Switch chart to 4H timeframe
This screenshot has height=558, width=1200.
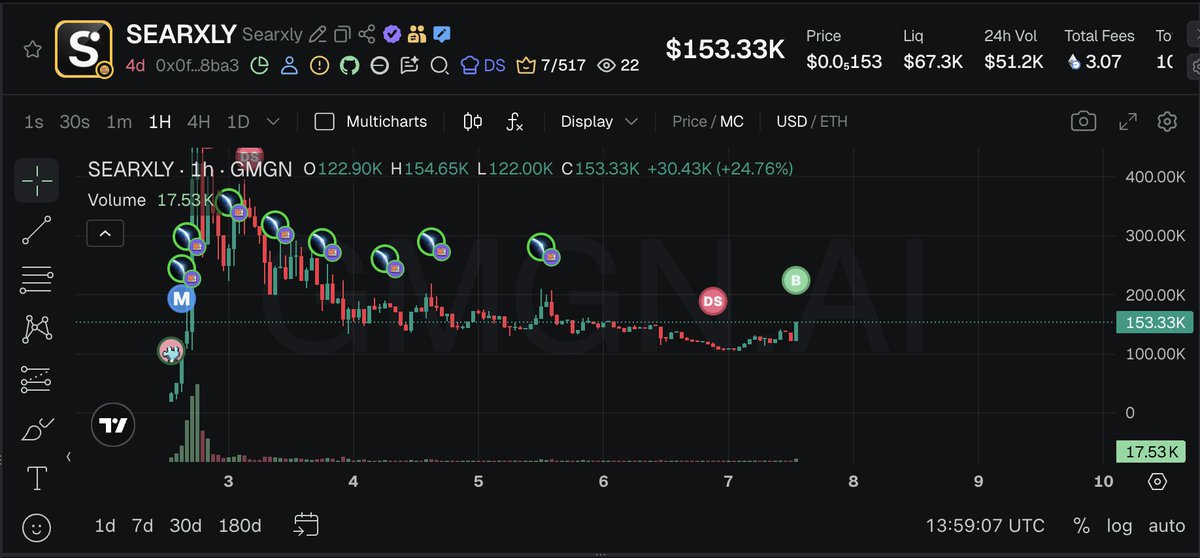[x=198, y=122]
